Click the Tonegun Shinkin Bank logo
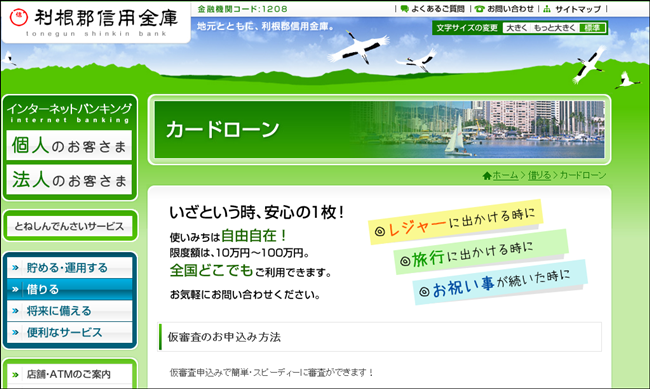The image size is (650, 389). click(x=95, y=22)
